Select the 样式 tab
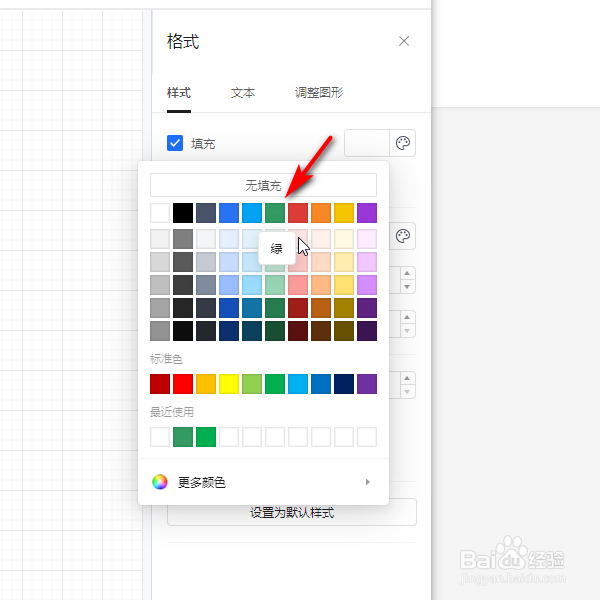The width and height of the screenshot is (600, 600). click(179, 93)
